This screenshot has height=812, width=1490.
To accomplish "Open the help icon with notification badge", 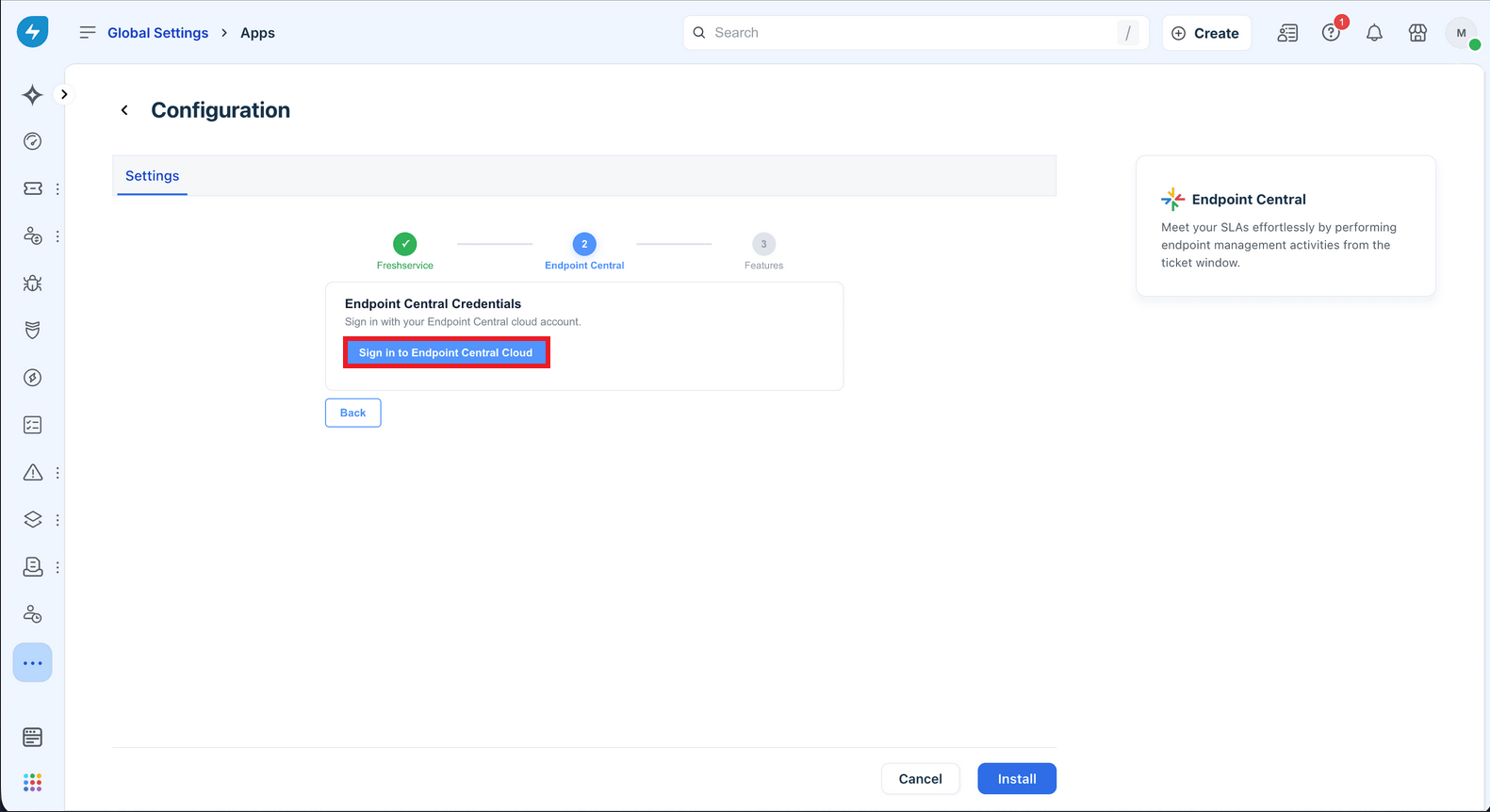I will click(x=1331, y=33).
